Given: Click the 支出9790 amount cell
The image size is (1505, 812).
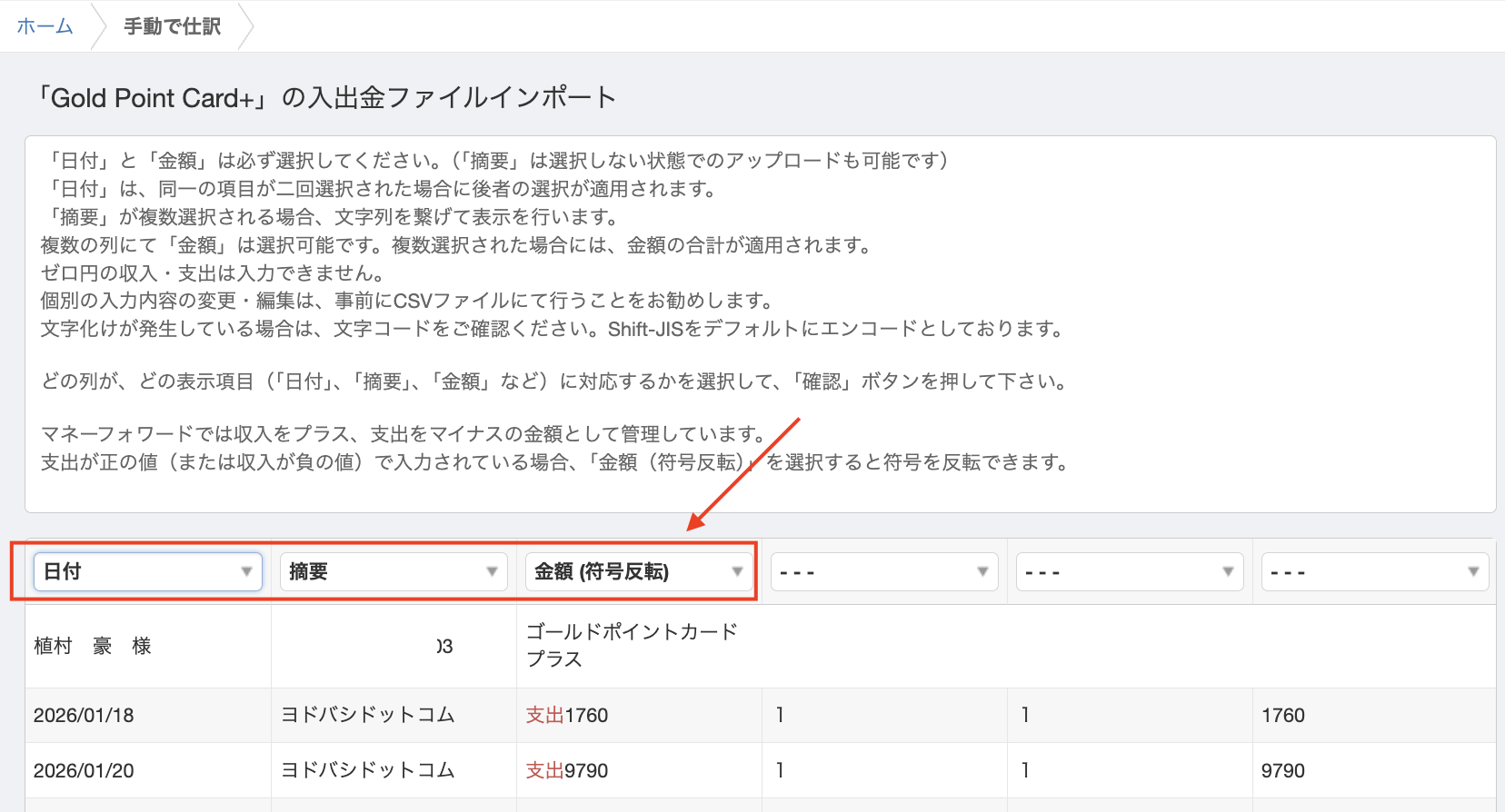Looking at the screenshot, I should (x=567, y=770).
